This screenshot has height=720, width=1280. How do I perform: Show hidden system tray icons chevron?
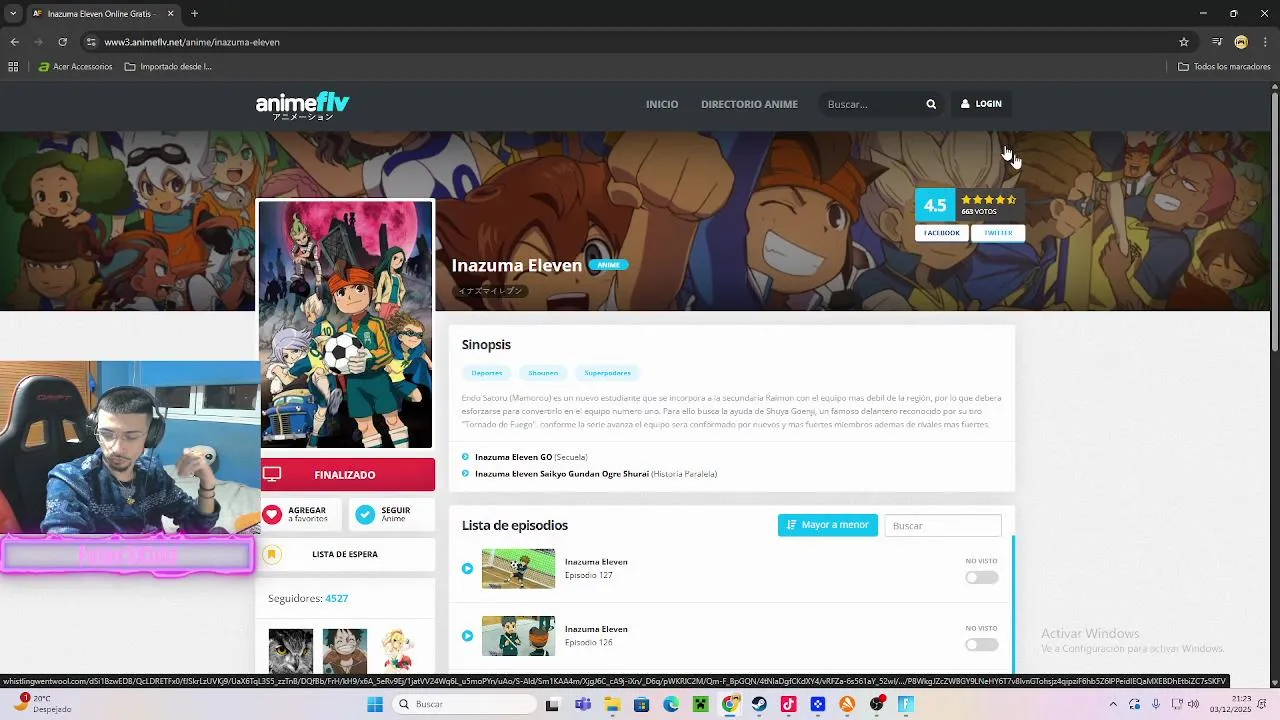coord(1113,704)
